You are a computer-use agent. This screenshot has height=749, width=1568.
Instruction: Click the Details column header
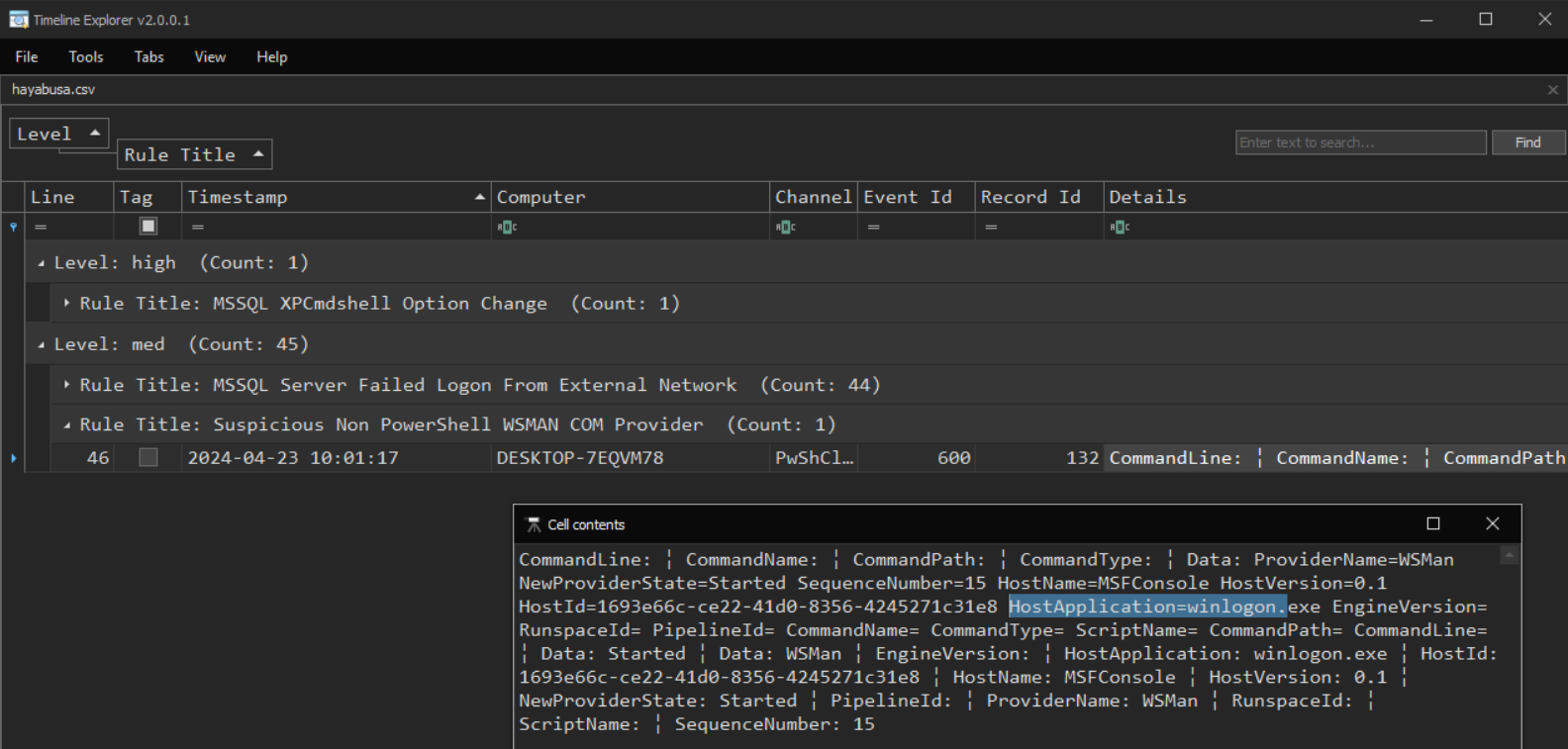click(x=1335, y=197)
